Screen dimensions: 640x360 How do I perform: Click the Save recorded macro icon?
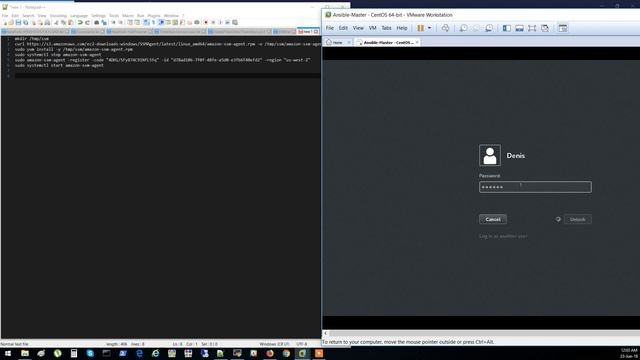coord(235,22)
